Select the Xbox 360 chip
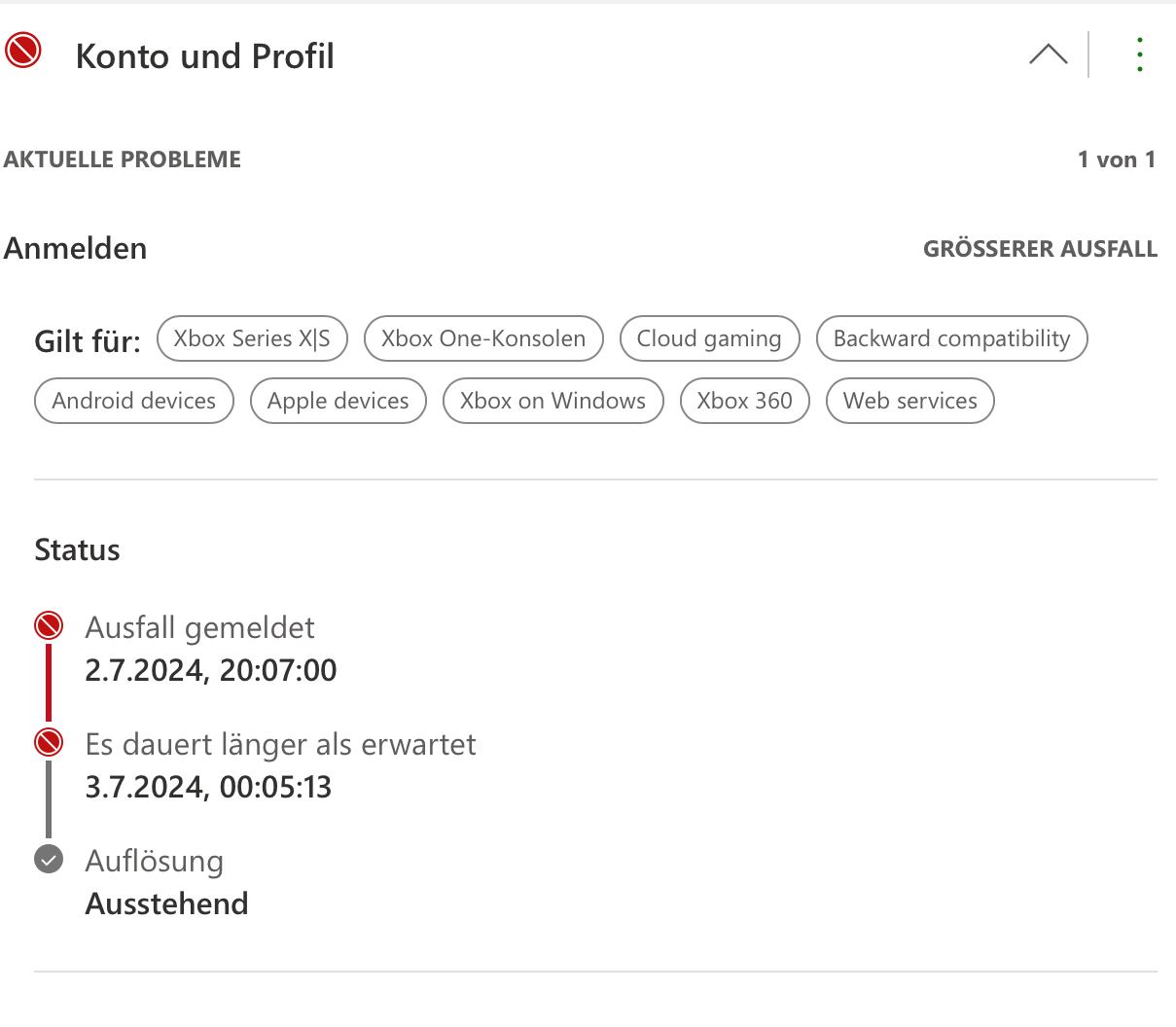 (x=744, y=401)
